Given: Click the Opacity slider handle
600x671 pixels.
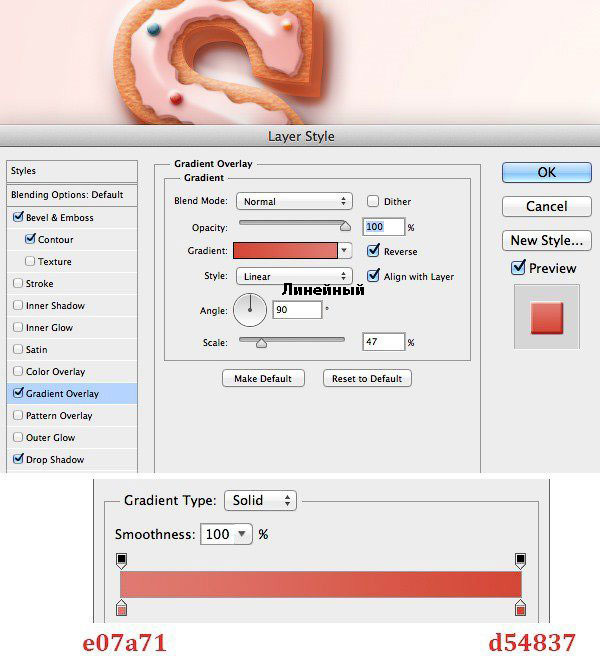Looking at the screenshot, I should pyautogui.click(x=345, y=226).
